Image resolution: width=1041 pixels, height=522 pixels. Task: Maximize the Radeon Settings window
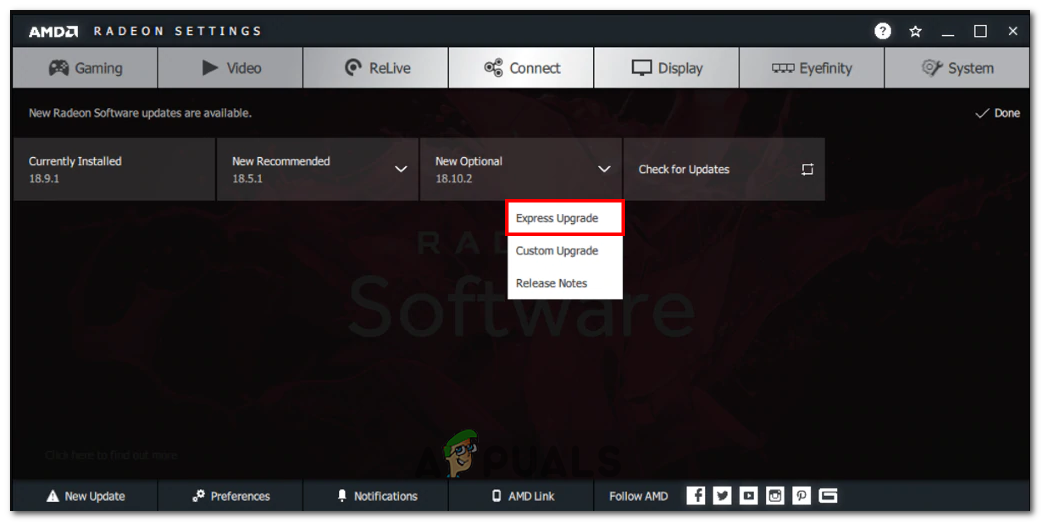coord(981,31)
